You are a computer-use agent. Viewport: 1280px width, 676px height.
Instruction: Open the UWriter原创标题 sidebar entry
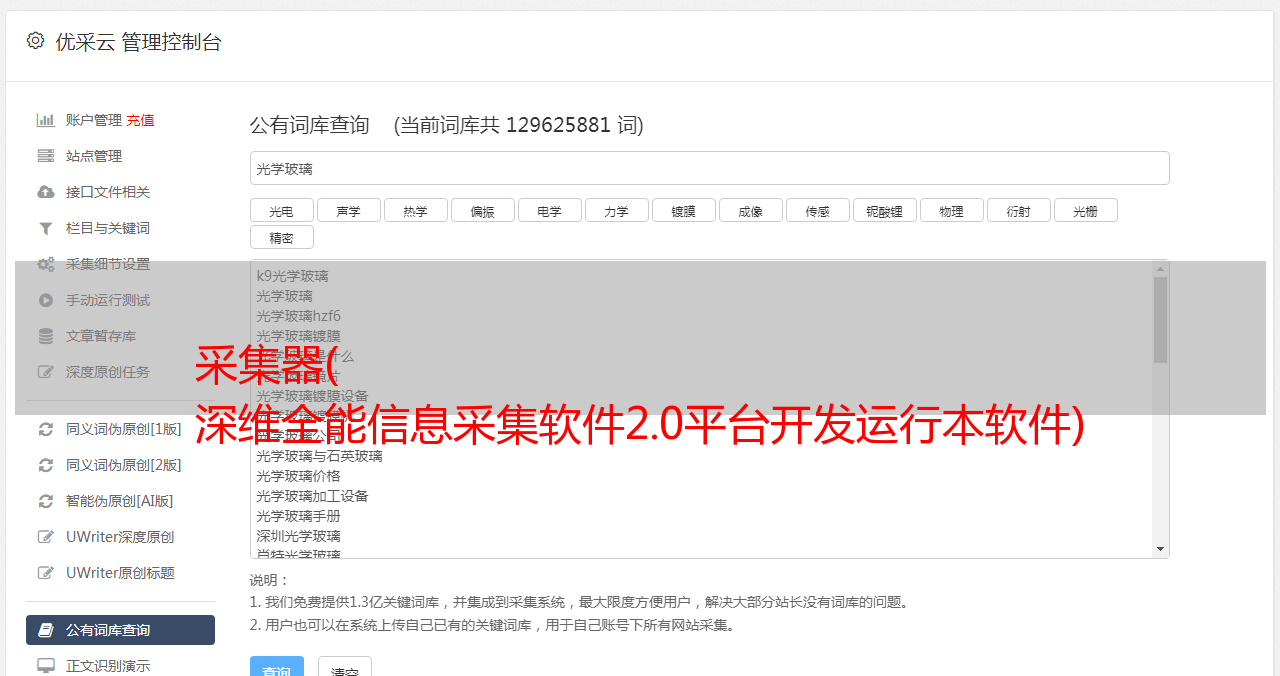[x=120, y=573]
